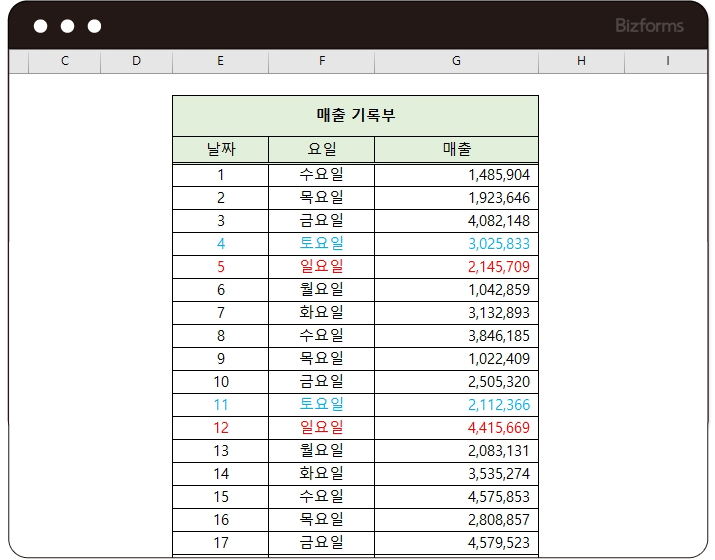Click sales value 2,112,366
The width and height of the screenshot is (715, 560).
coord(456,405)
